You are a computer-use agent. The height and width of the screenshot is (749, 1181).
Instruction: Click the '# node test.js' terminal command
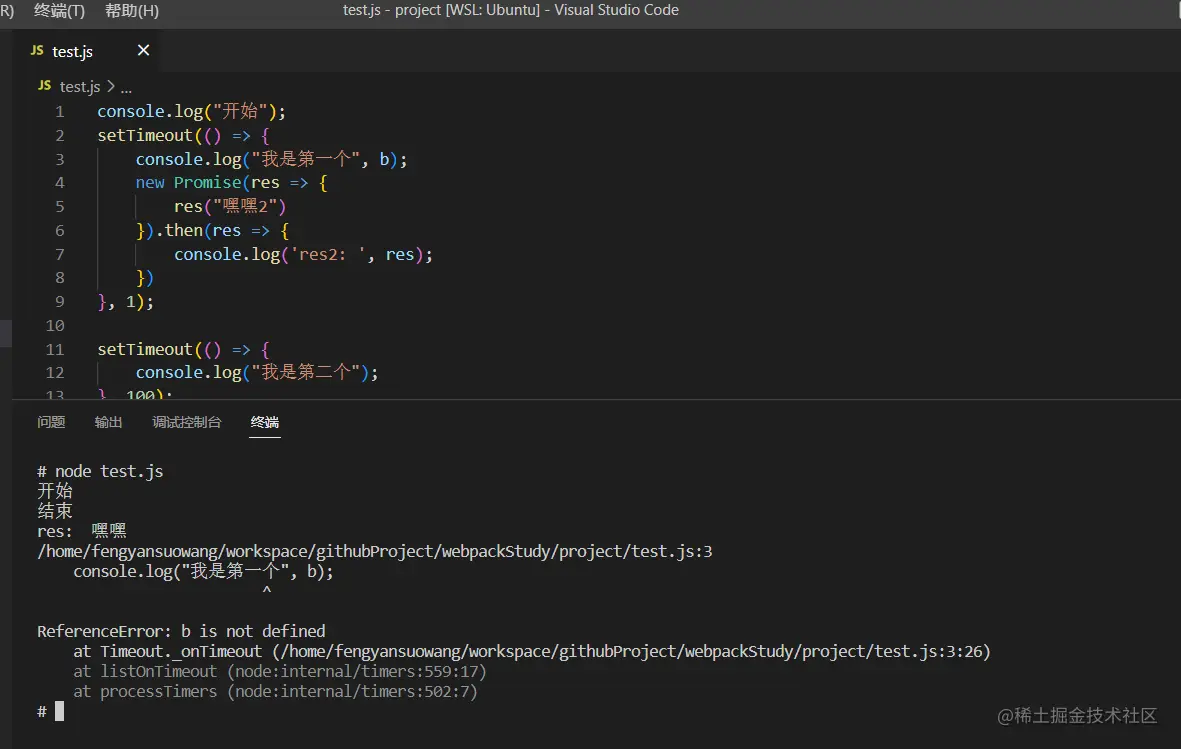[x=100, y=472]
